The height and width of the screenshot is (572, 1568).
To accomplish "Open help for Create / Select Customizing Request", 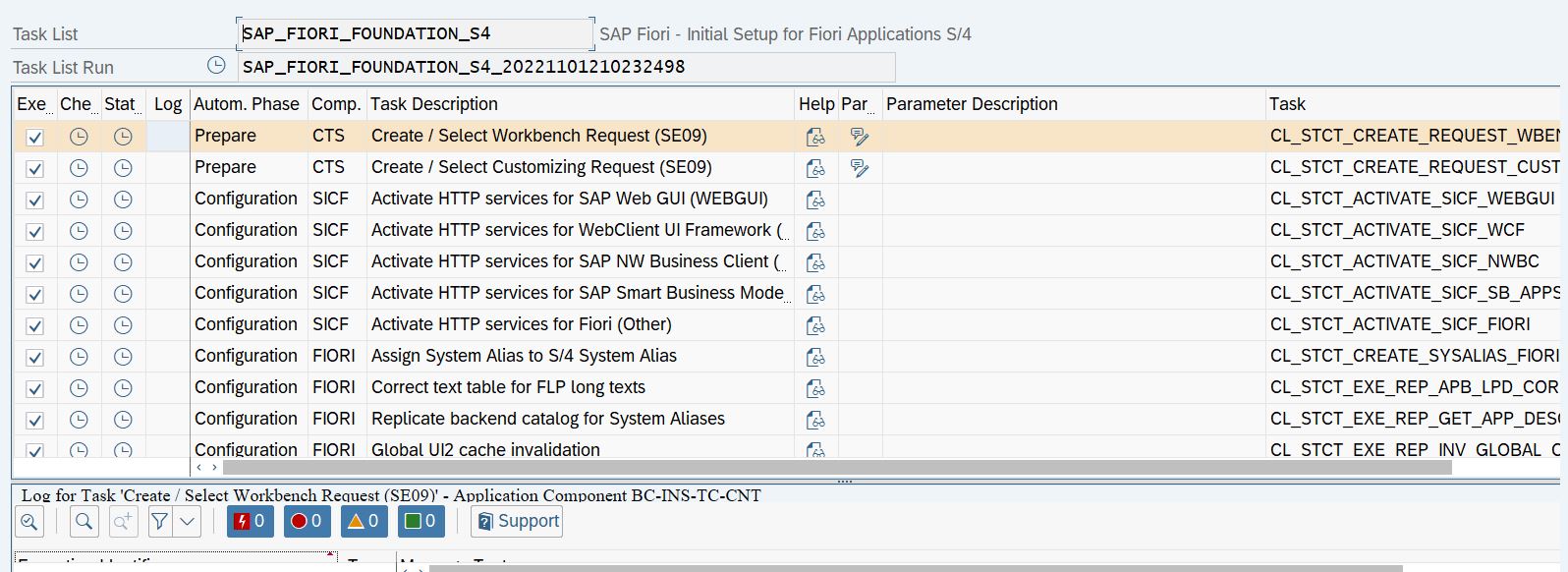I will click(x=815, y=168).
